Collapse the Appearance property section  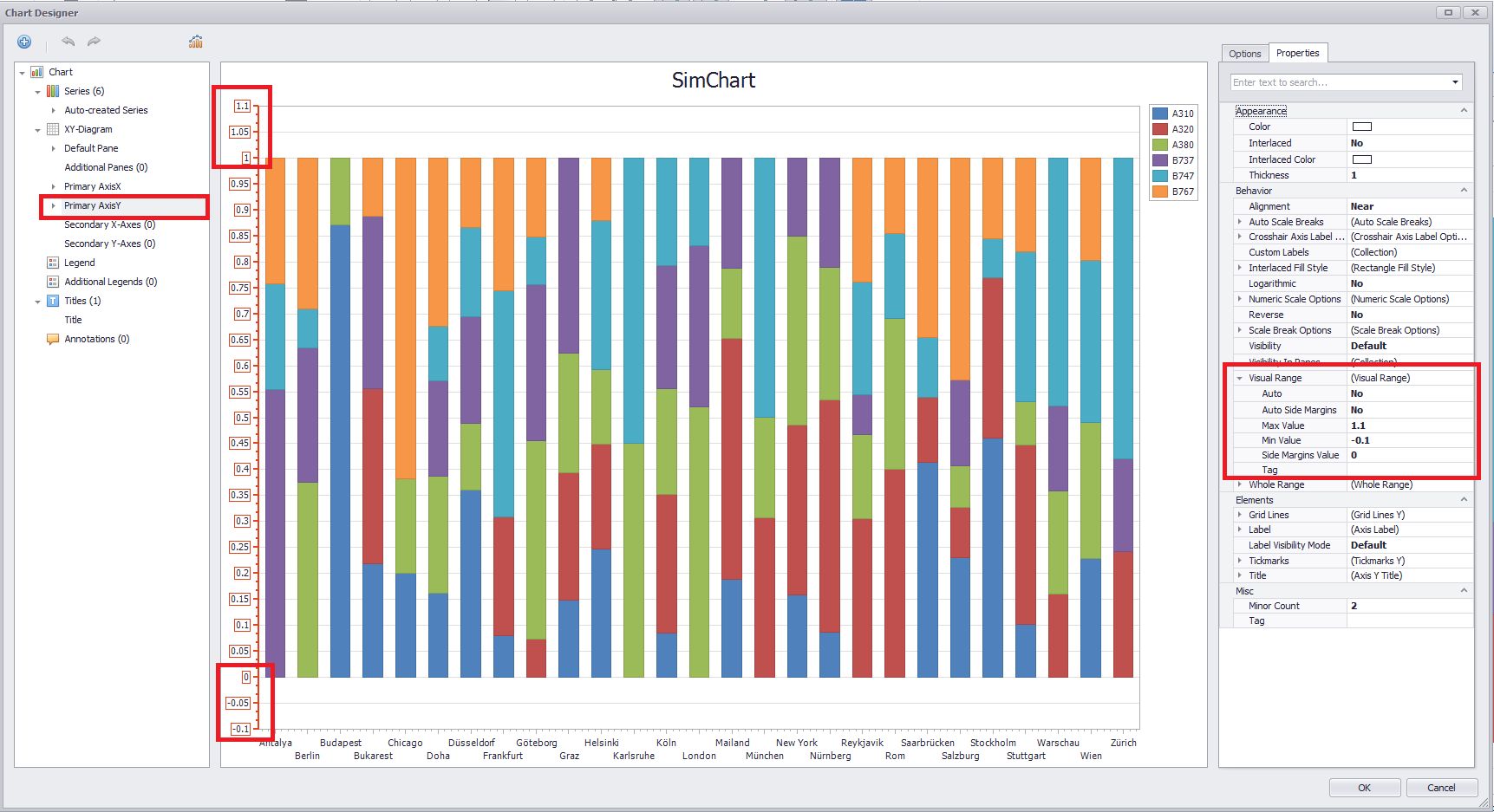[x=1464, y=111]
